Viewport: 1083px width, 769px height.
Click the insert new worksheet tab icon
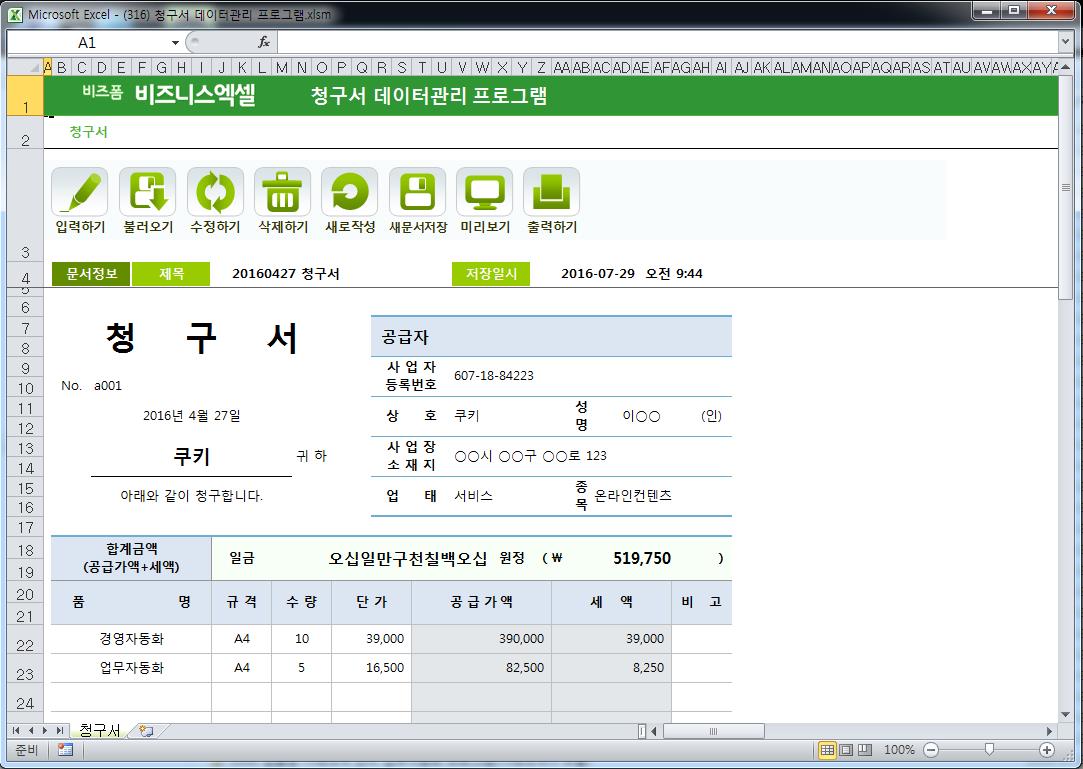[x=146, y=730]
